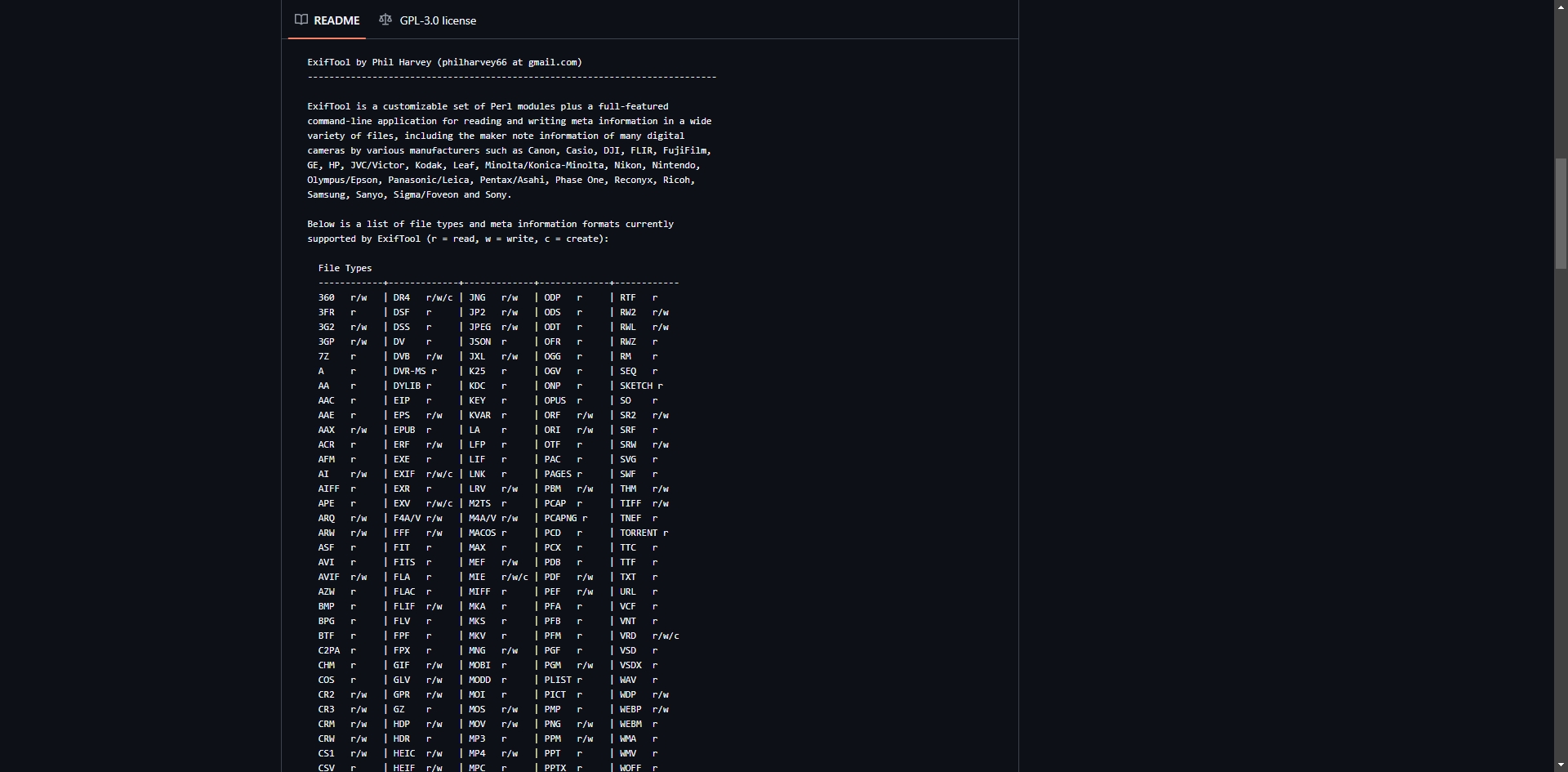Select the 'C2PA' file type entry
Screen dimensions: 1568x772
[x=328, y=650]
